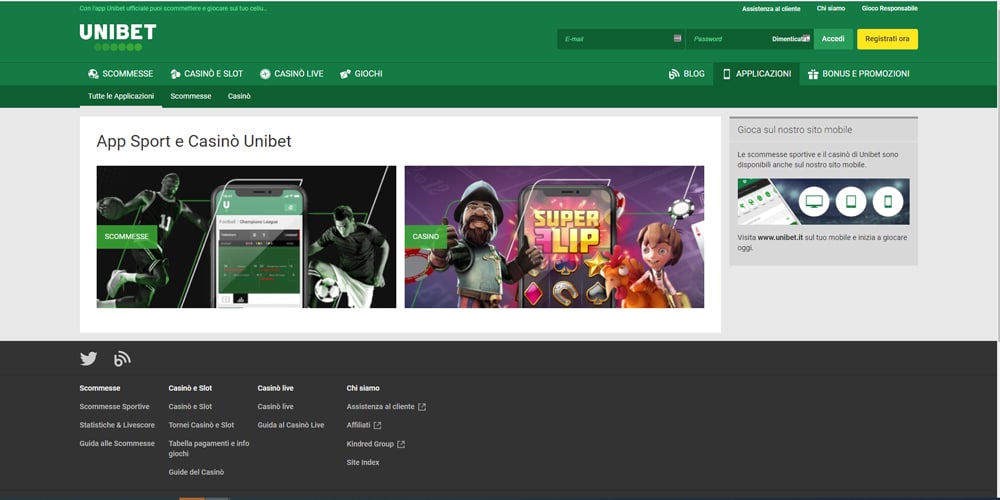Click the mobile site banner in sidebar

pyautogui.click(x=823, y=202)
